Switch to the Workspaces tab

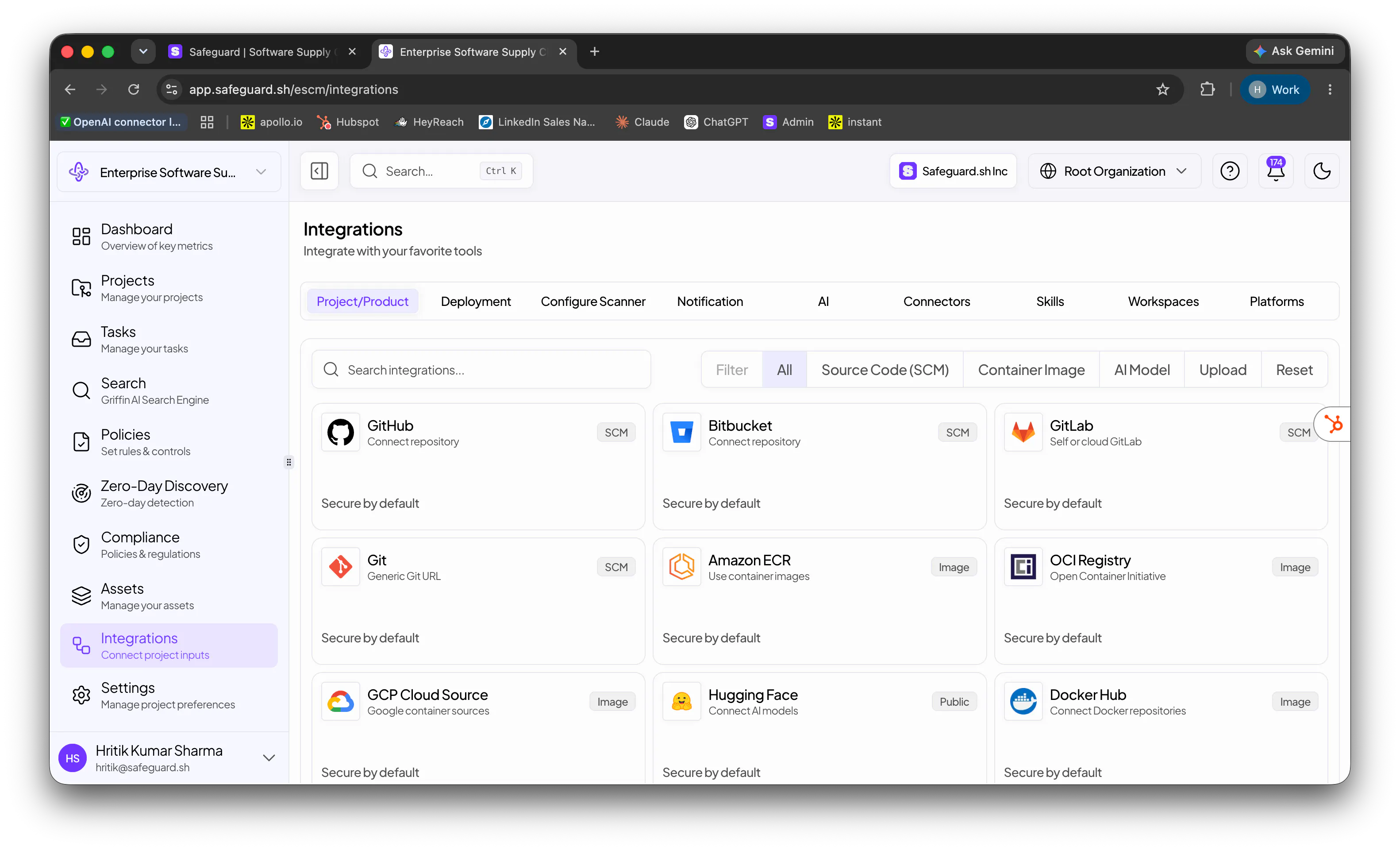coord(1163,301)
